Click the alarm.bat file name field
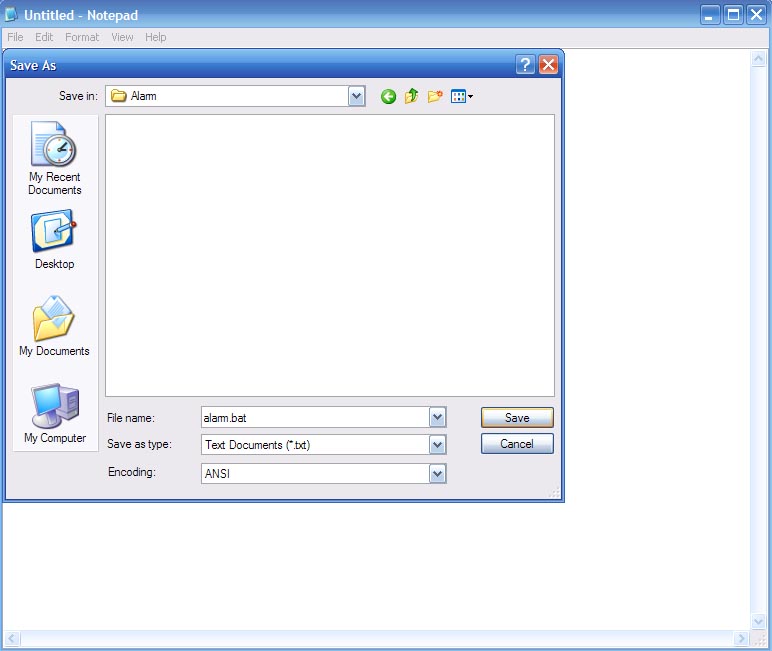The height and width of the screenshot is (651, 772). [315, 418]
